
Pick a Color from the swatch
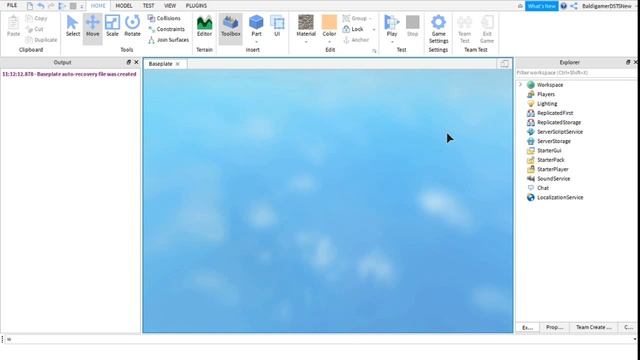click(x=329, y=25)
